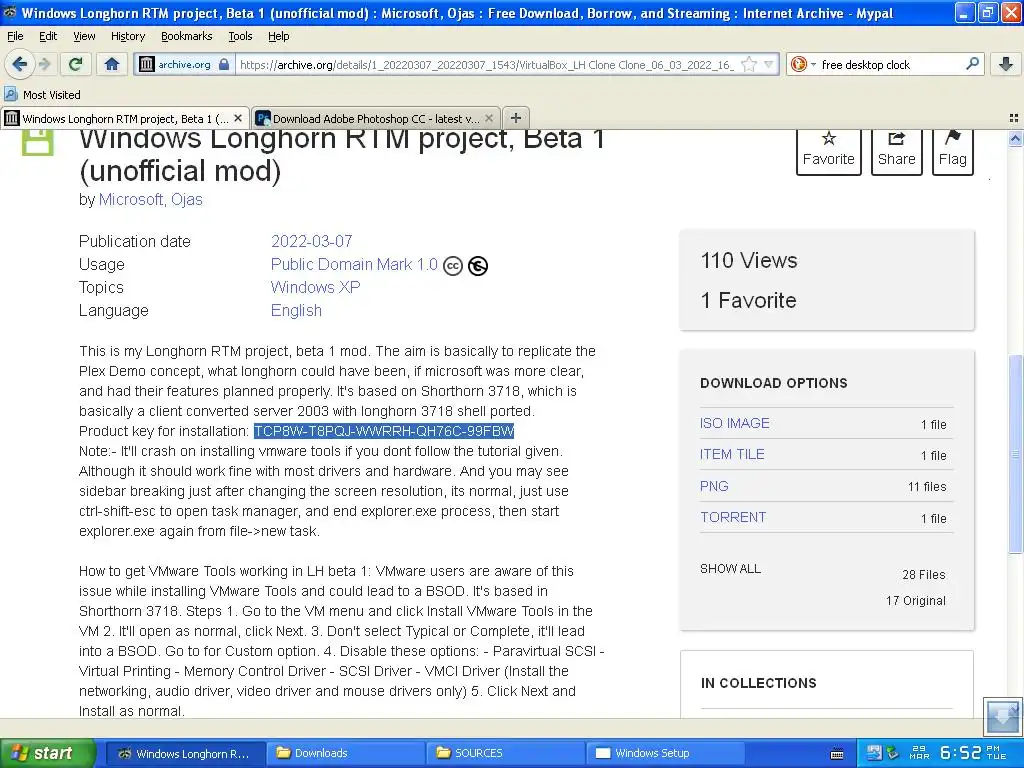Click the search magnifier icon

click(972, 64)
